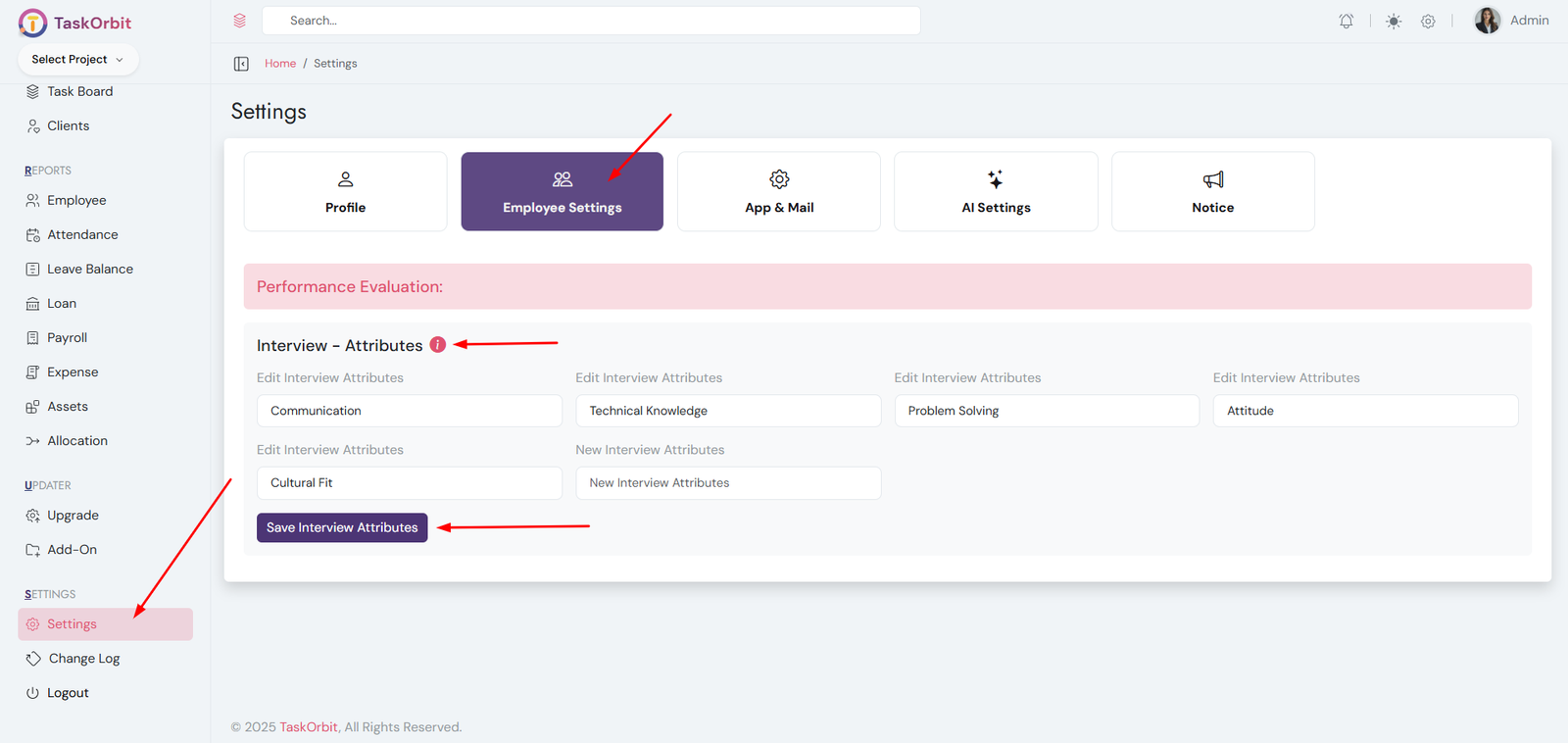1568x743 pixels.
Task: Click the notification bell icon
Action: click(x=1347, y=21)
